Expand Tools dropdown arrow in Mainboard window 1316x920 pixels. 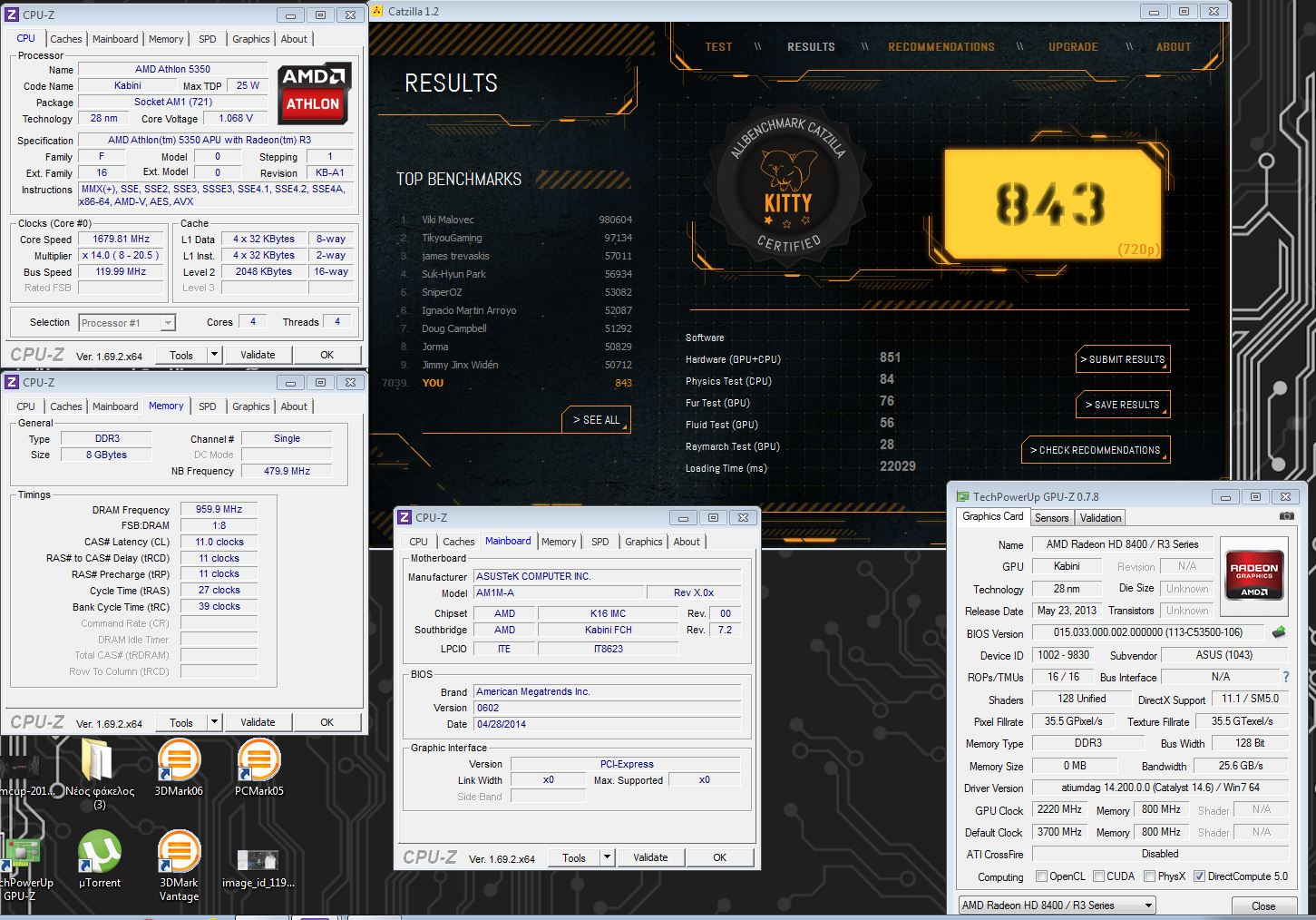pos(607,857)
